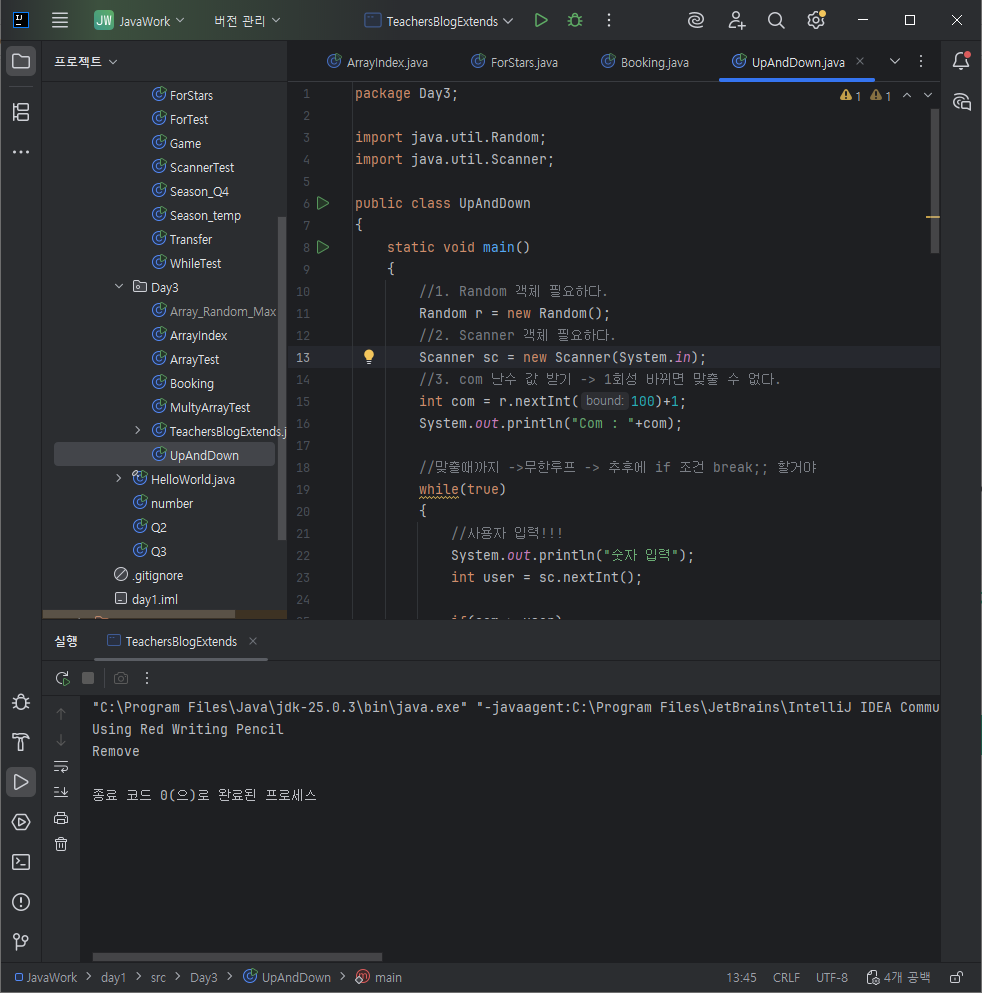Toggle soft-wrap in the run console
Image resolution: width=982 pixels, height=993 pixels.
61,767
